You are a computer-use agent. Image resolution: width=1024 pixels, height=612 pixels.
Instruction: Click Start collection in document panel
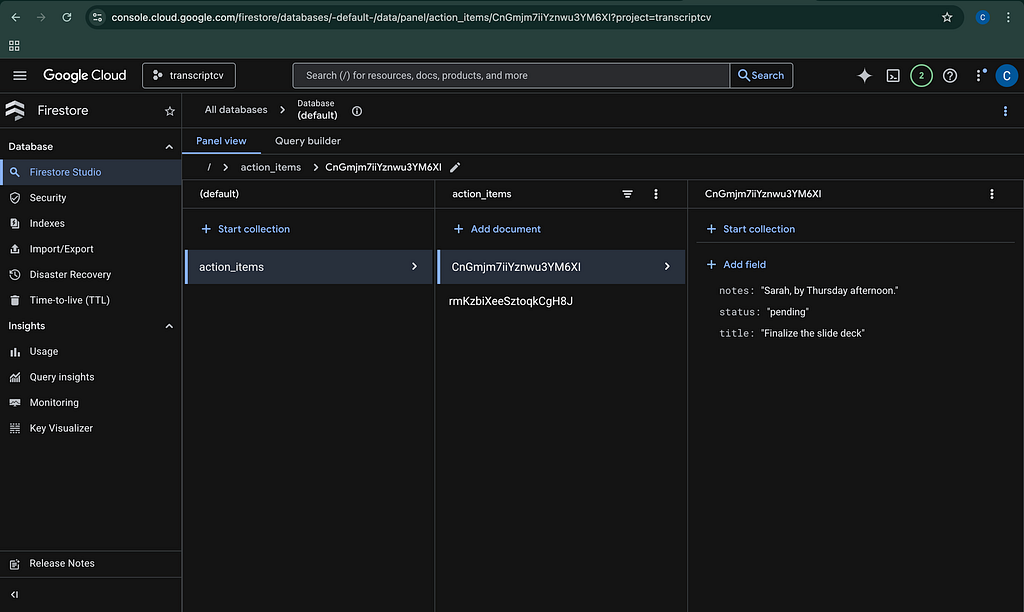tap(751, 229)
